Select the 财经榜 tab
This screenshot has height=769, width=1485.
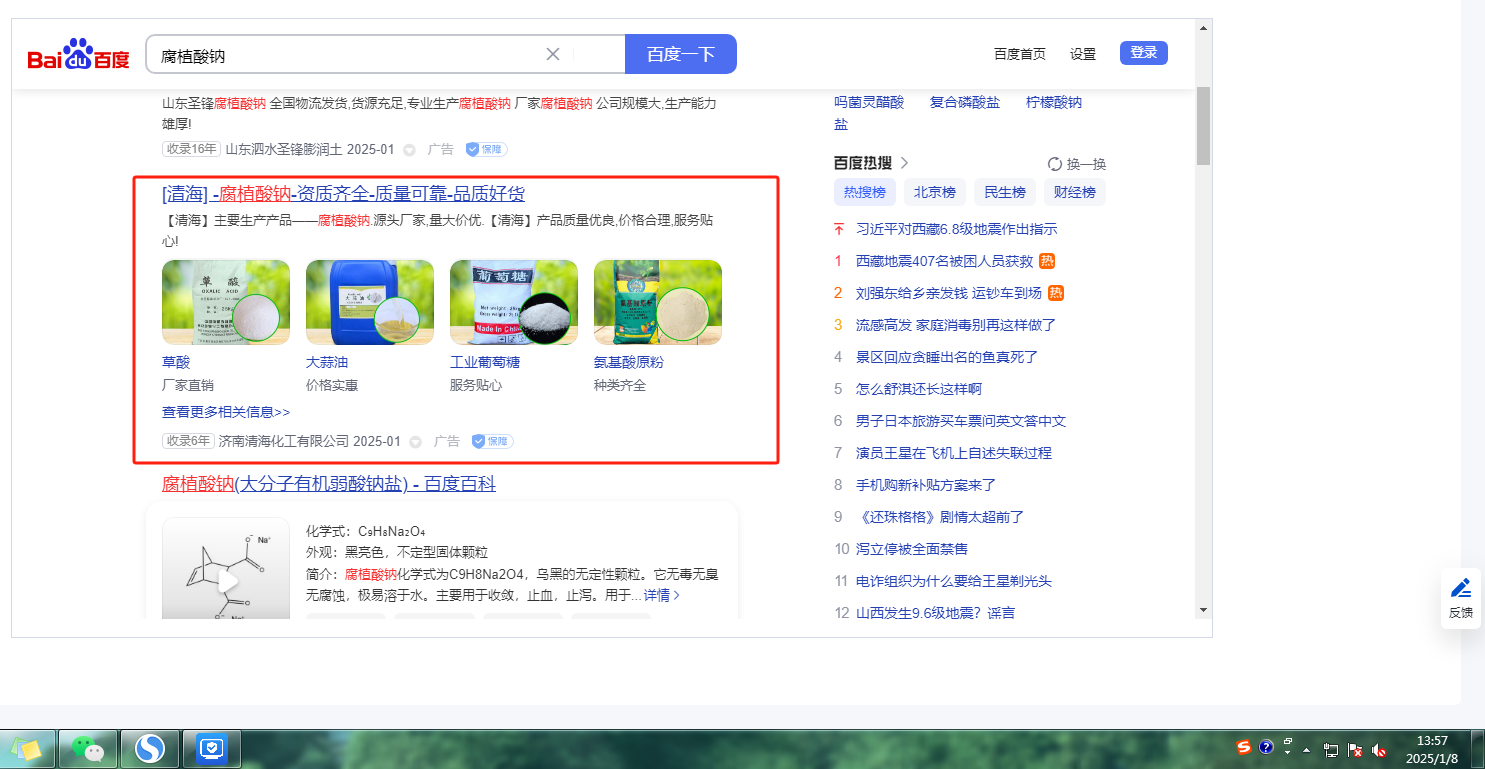tap(1074, 192)
